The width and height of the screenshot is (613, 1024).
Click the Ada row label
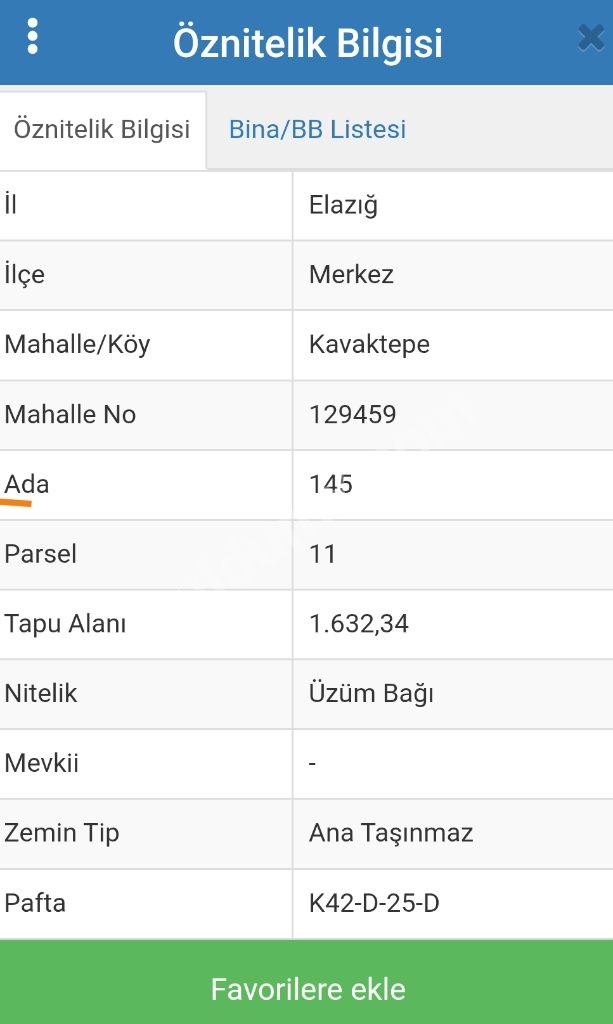point(27,485)
